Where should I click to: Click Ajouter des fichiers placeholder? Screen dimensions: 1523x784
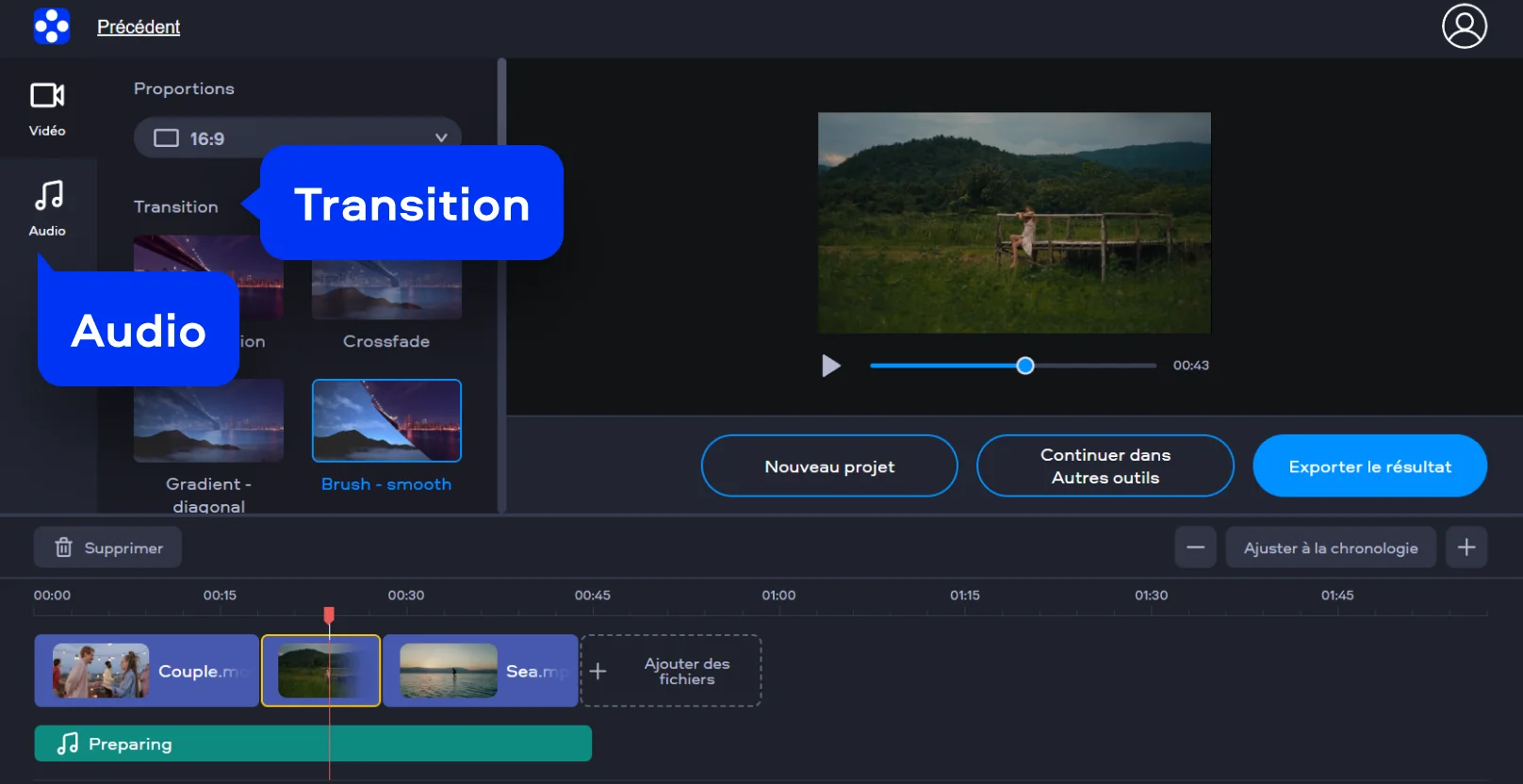click(x=671, y=671)
